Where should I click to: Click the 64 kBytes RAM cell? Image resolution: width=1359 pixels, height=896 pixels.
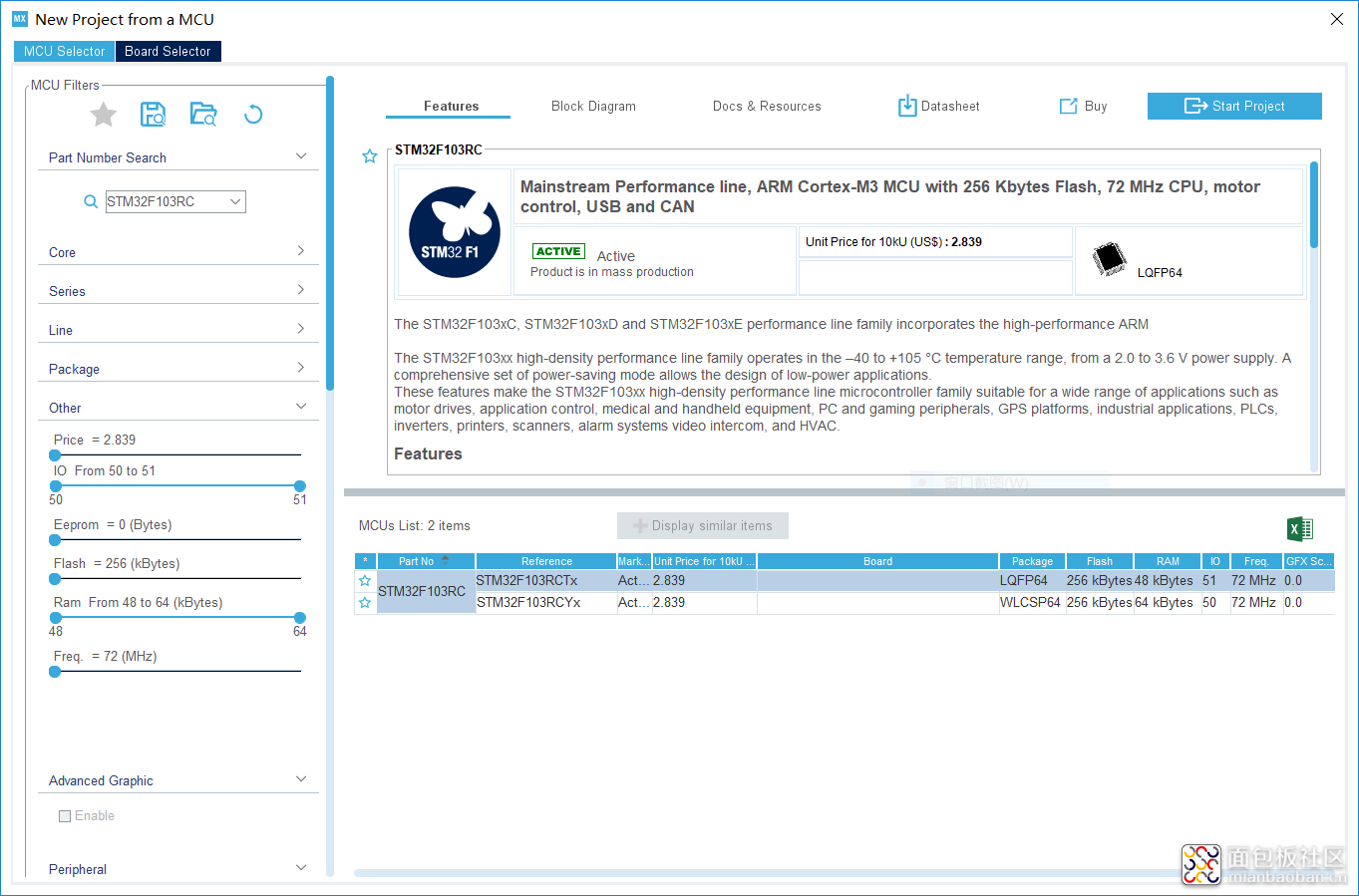point(1167,603)
